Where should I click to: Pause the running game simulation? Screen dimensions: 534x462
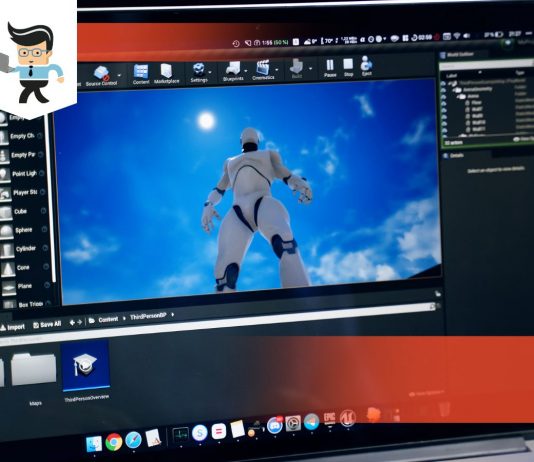(x=330, y=68)
